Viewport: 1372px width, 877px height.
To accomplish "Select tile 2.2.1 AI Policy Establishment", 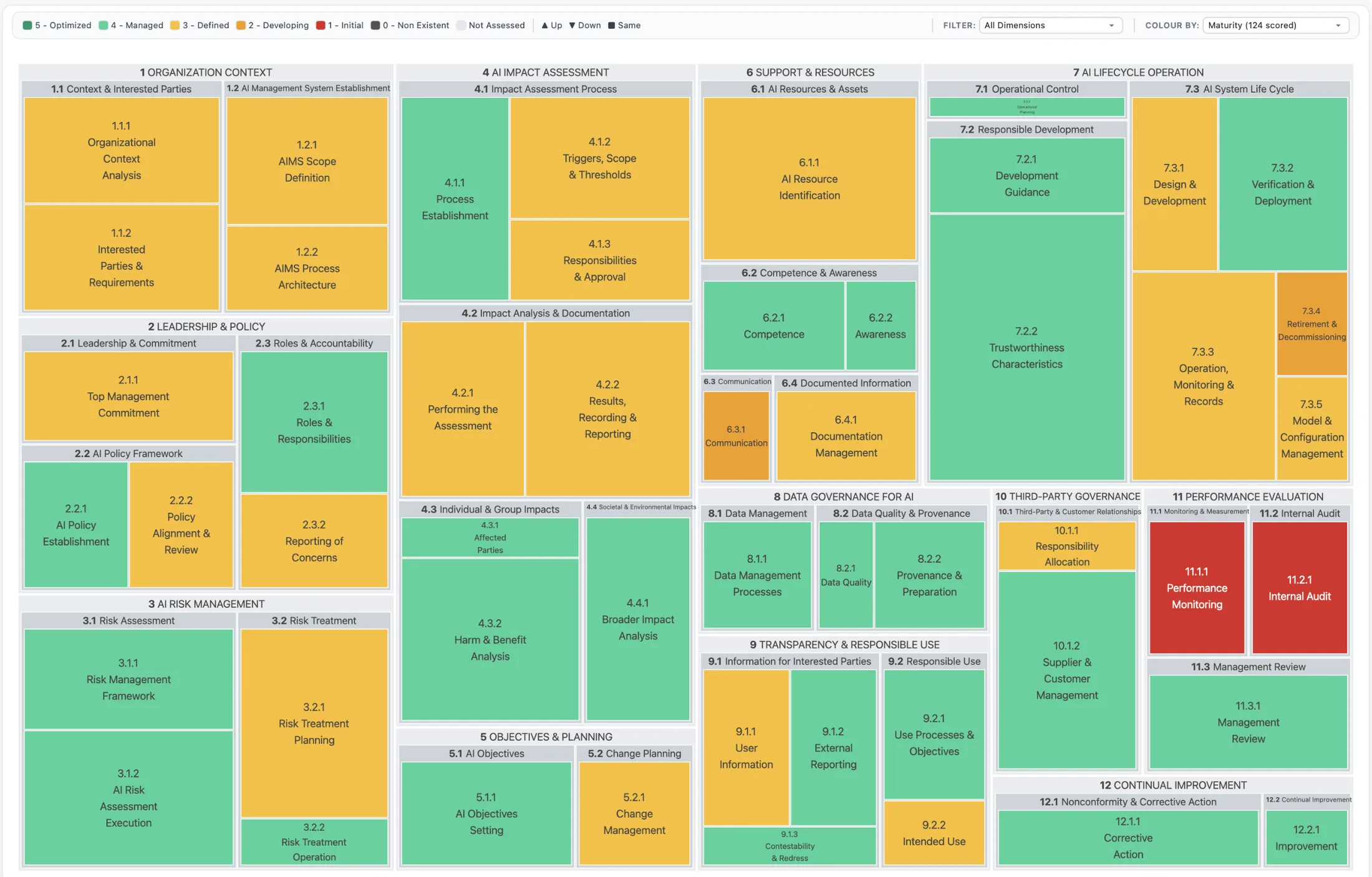I will click(76, 525).
